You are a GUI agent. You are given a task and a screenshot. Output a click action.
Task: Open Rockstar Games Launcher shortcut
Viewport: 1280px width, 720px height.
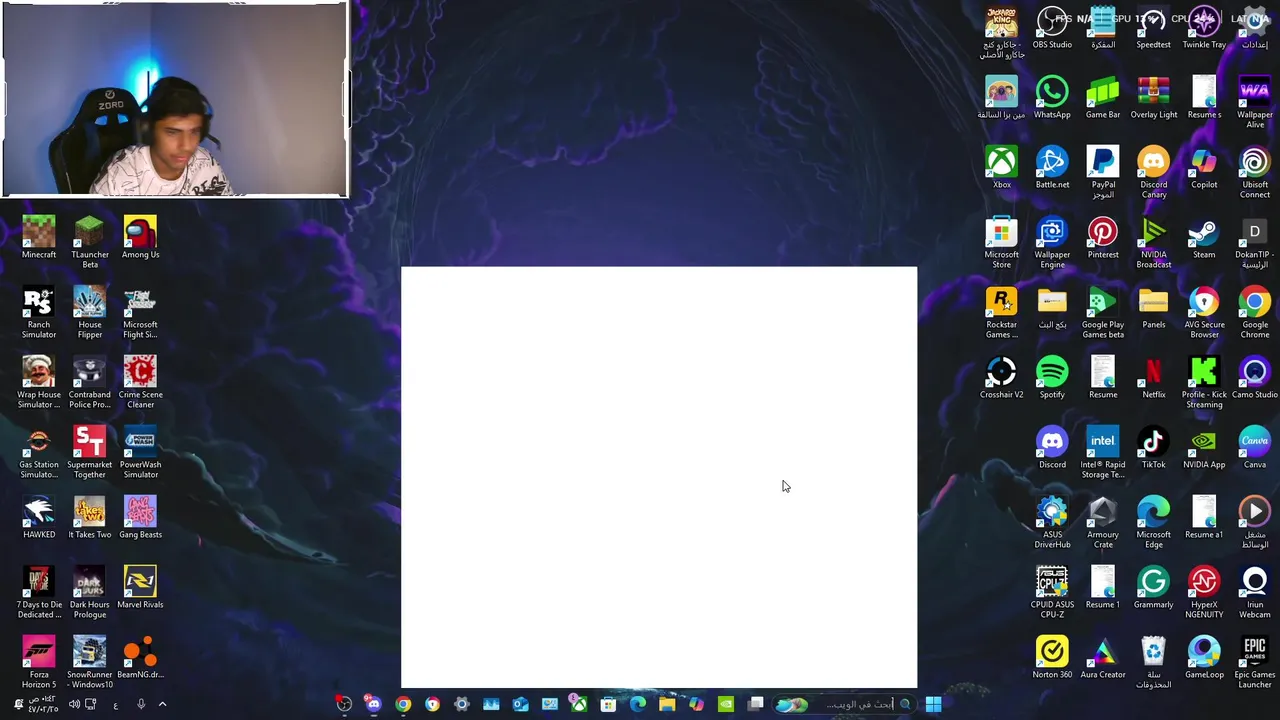pyautogui.click(x=1001, y=312)
